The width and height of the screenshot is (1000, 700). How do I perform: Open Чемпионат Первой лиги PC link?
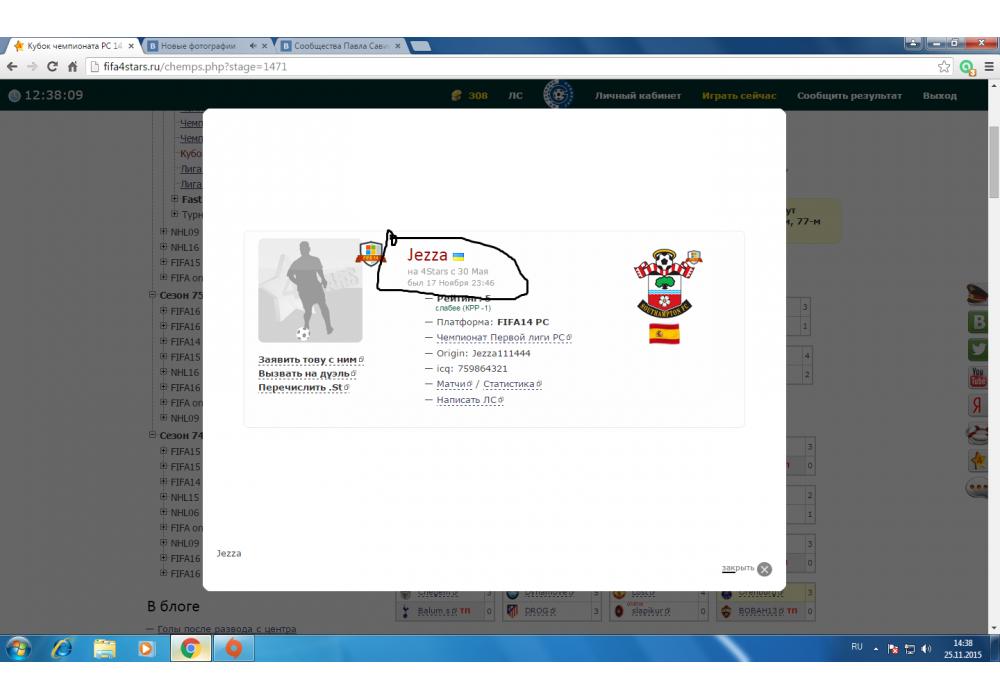click(504, 337)
